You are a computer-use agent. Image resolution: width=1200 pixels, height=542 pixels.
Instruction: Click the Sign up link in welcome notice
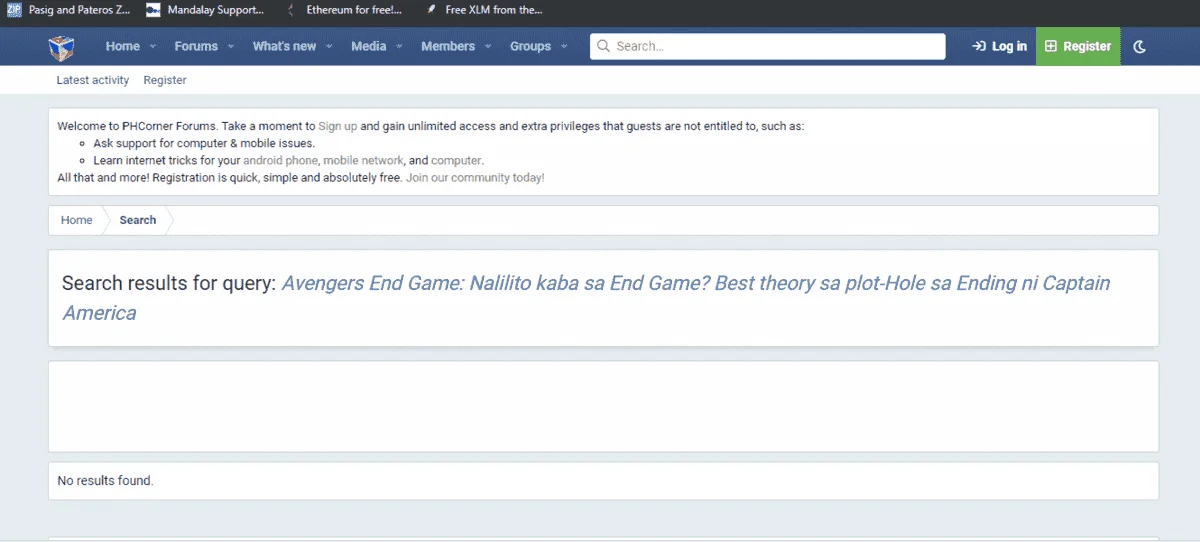pyautogui.click(x=338, y=126)
